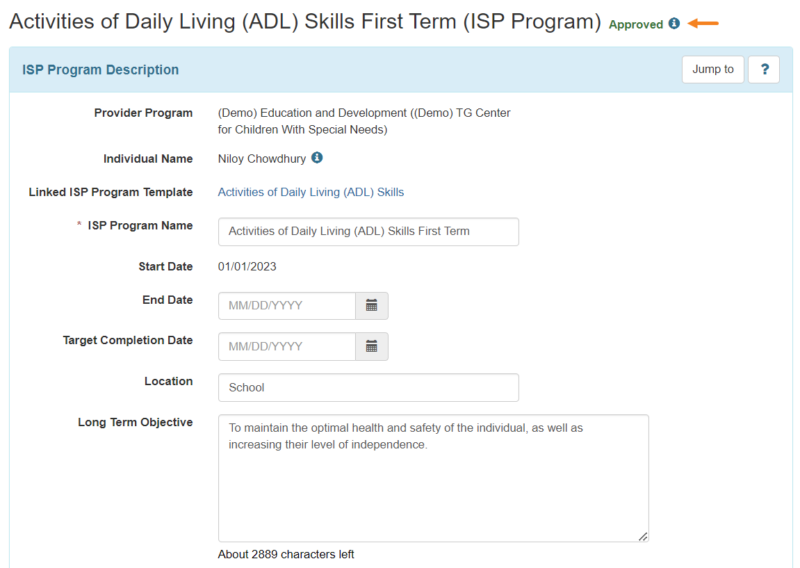Grab the Long Term Objective resize handle
This screenshot has height=568, width=800.
tap(643, 536)
